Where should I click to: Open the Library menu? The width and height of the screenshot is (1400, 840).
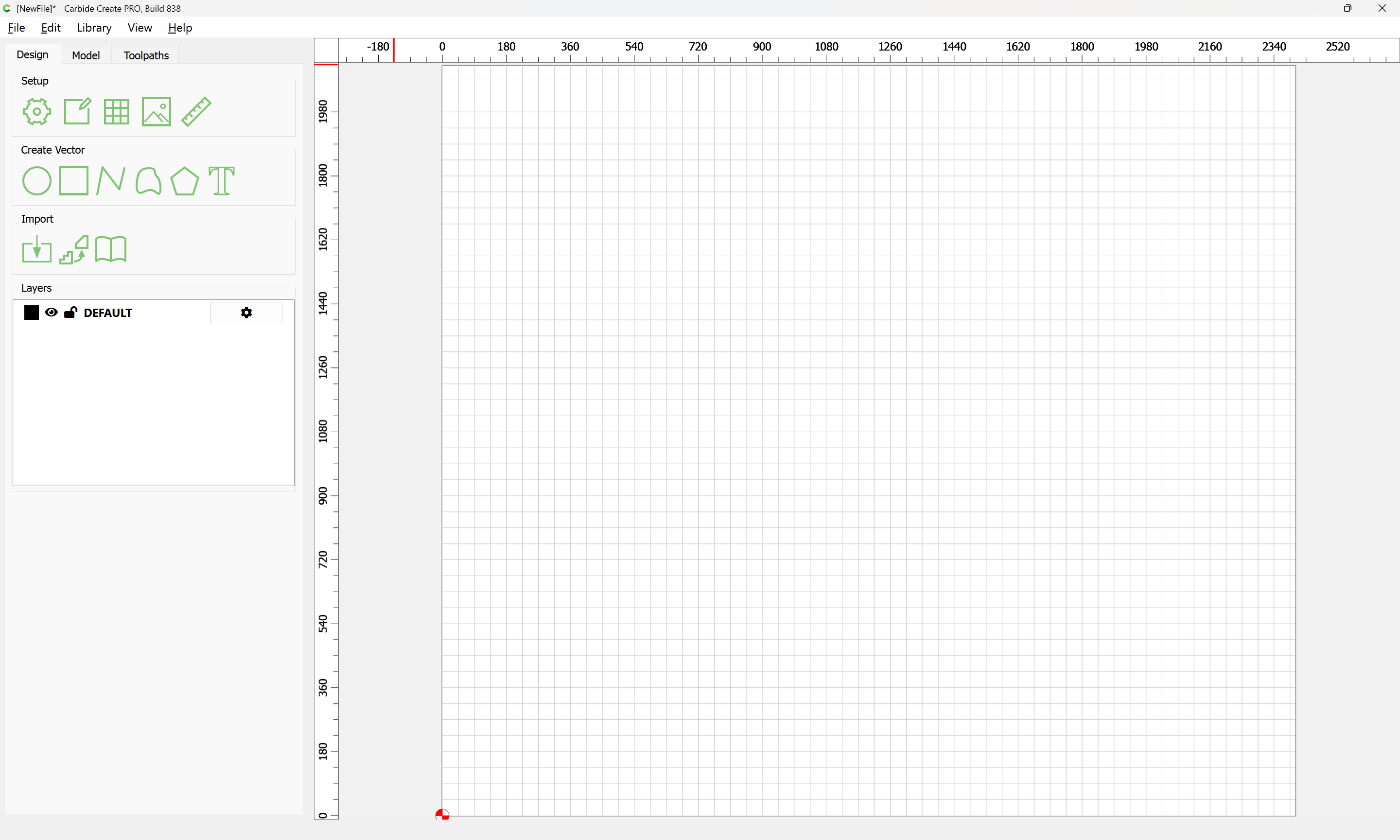pyautogui.click(x=94, y=28)
